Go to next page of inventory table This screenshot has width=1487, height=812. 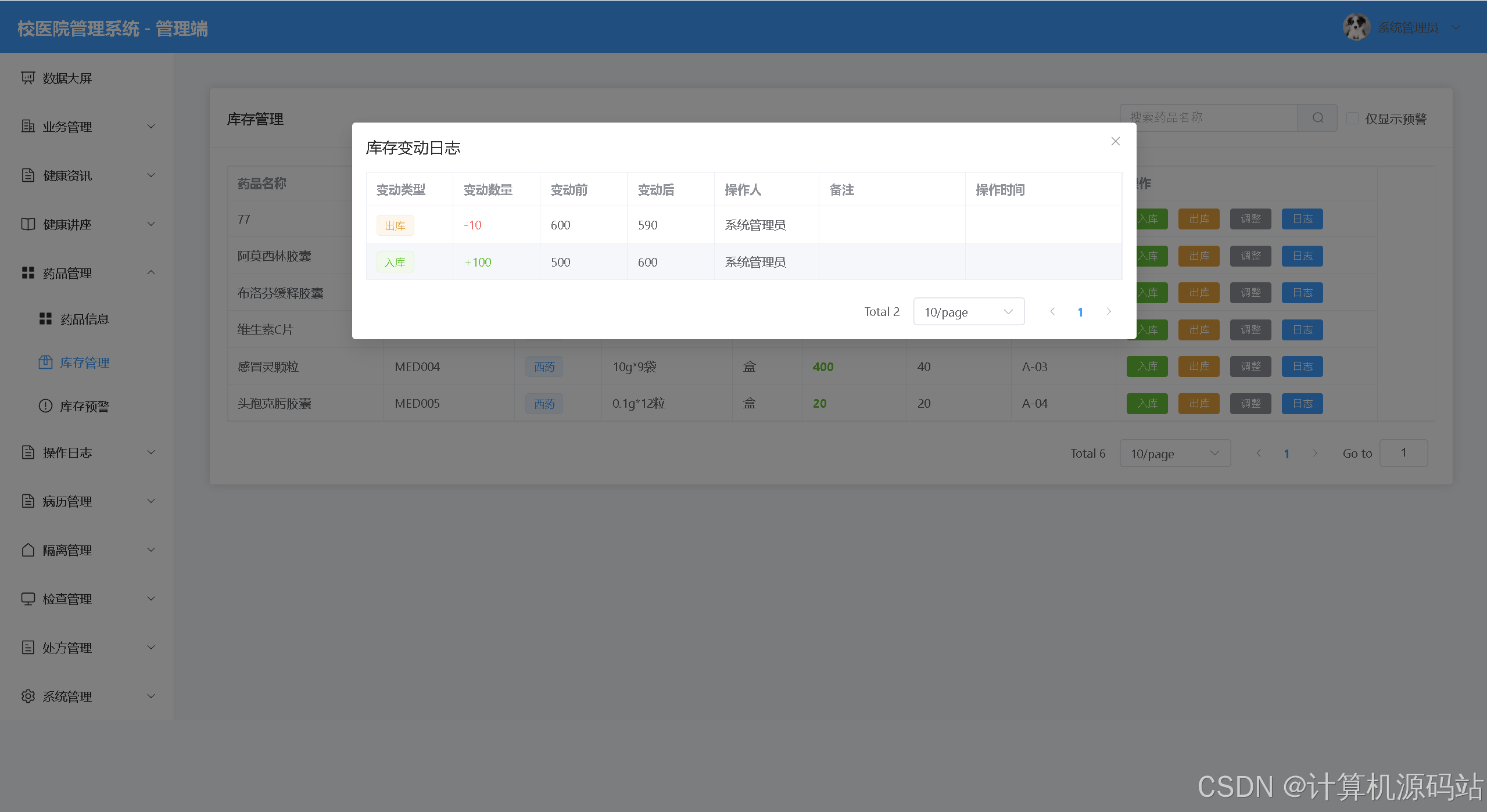1314,453
